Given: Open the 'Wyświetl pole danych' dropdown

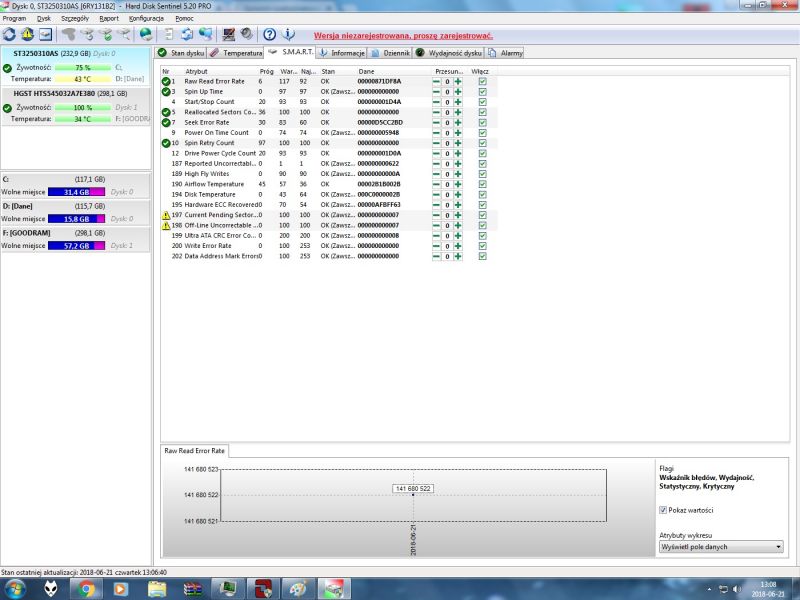Looking at the screenshot, I should [x=721, y=546].
